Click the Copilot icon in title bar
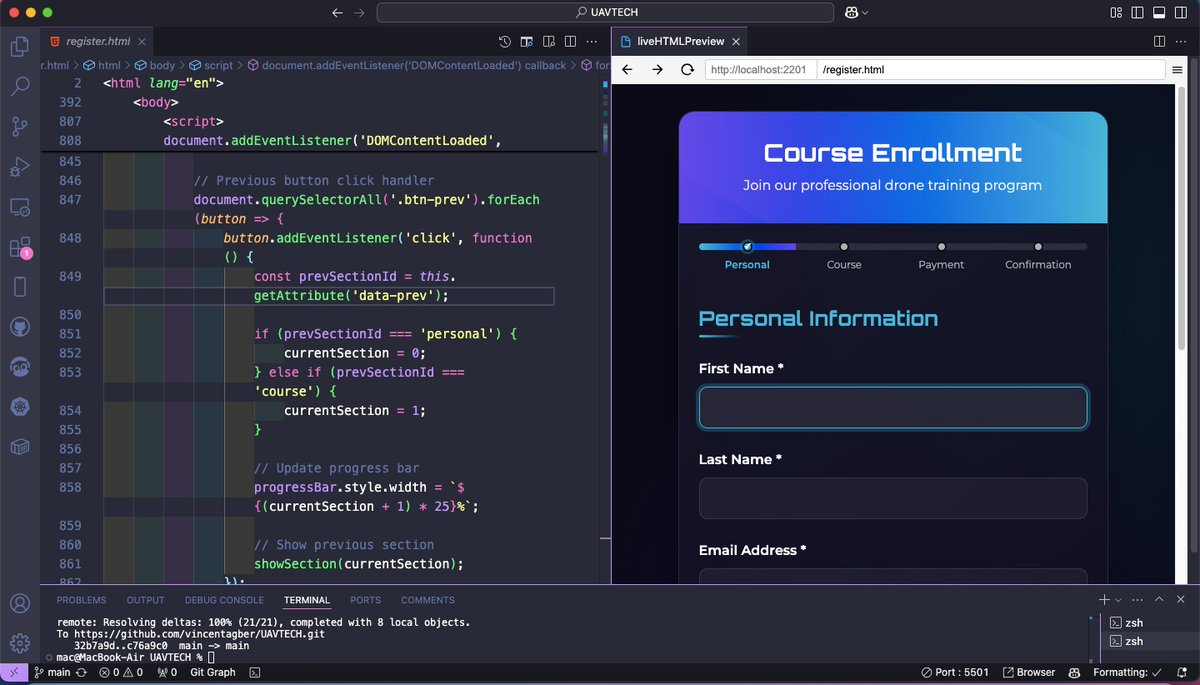Screen dimensions: 1200x685 tap(852, 12)
